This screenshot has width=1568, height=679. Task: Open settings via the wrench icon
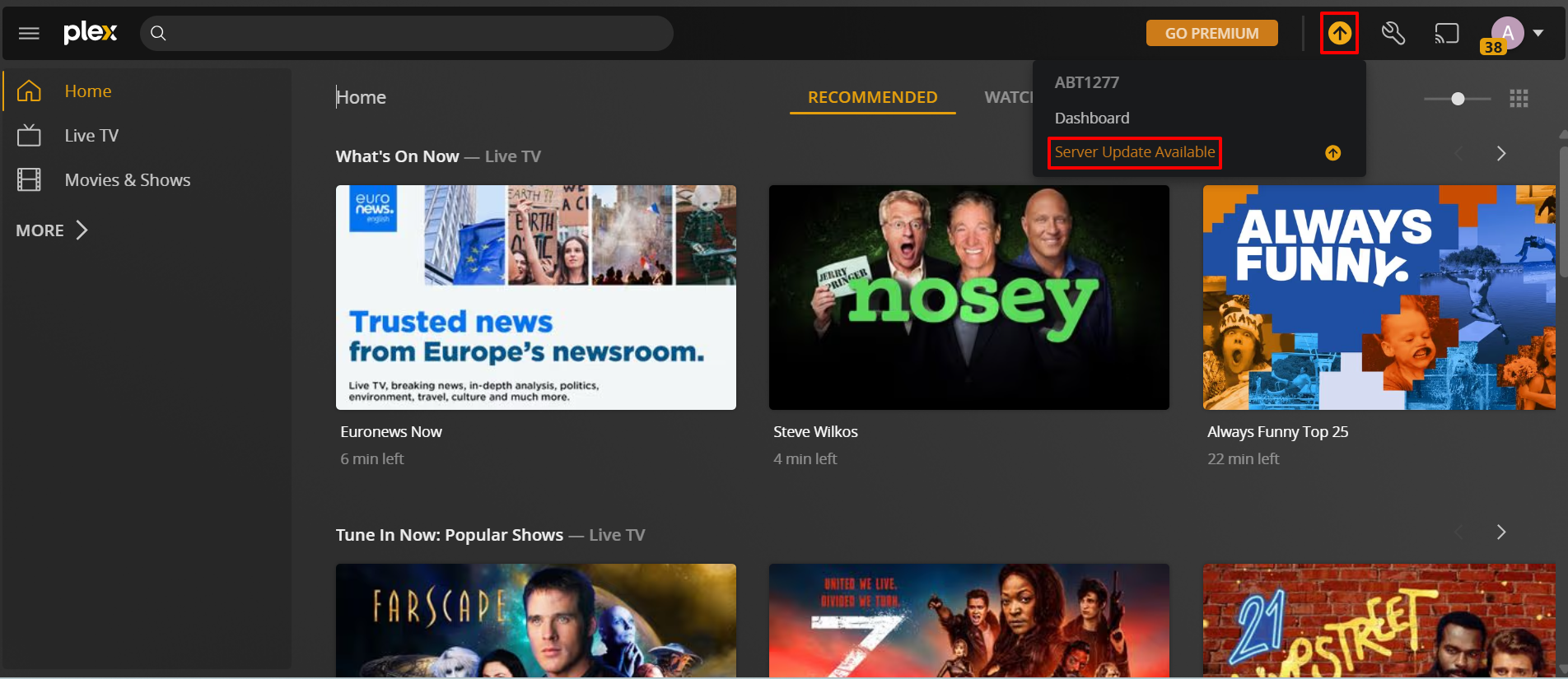(x=1393, y=33)
